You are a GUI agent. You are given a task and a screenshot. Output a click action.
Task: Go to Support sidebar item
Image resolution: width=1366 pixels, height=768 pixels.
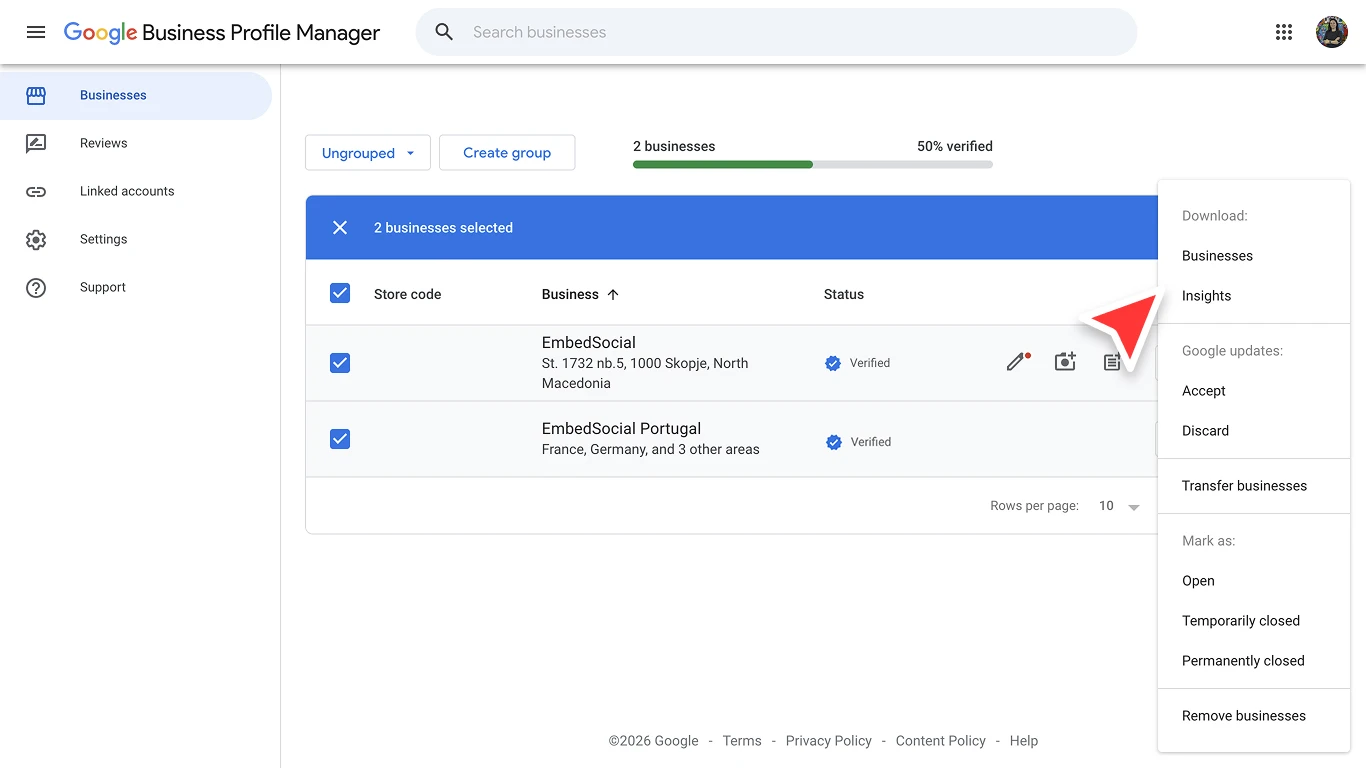(x=136, y=288)
